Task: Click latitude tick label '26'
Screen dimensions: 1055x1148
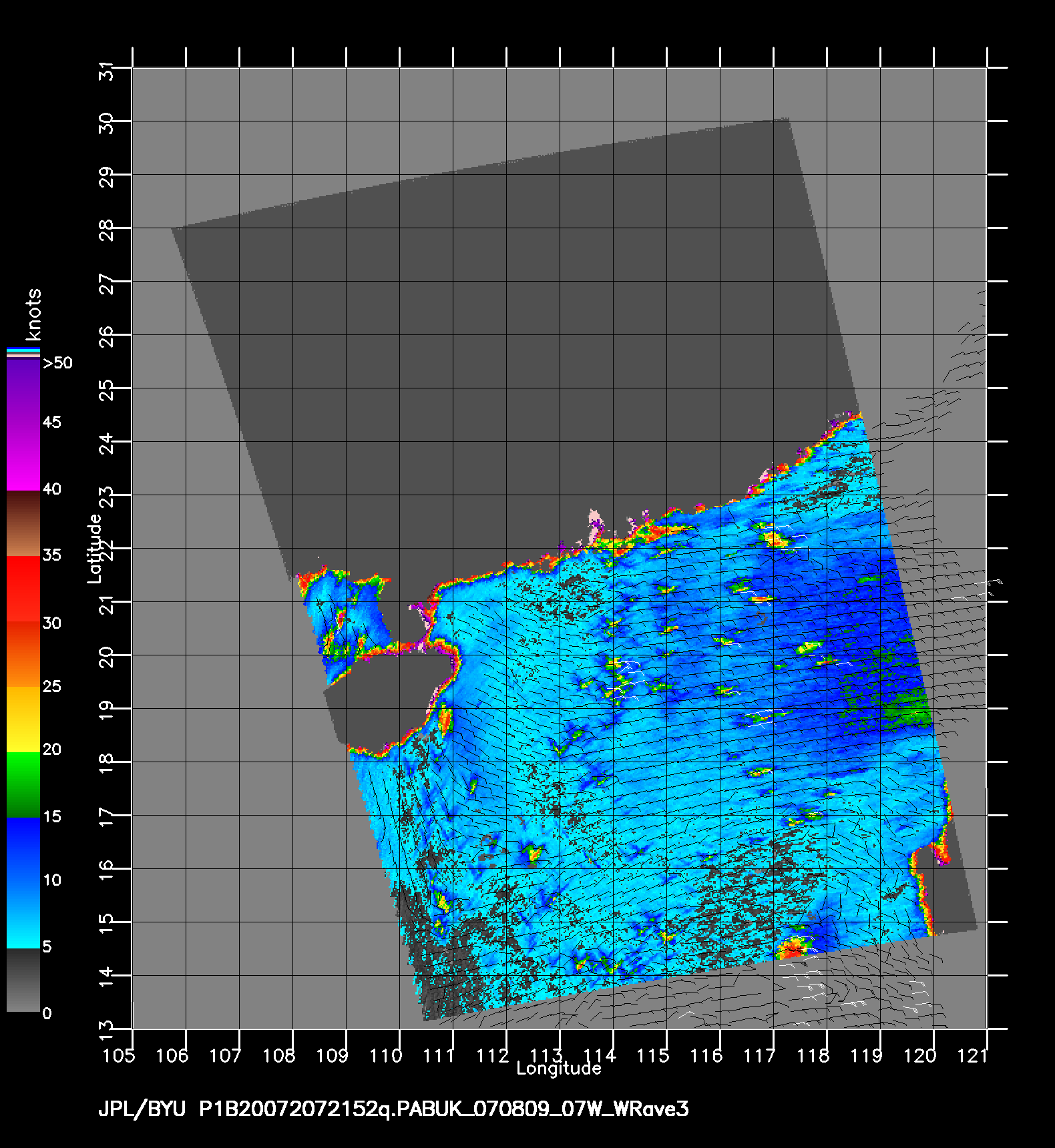Action: [107, 338]
